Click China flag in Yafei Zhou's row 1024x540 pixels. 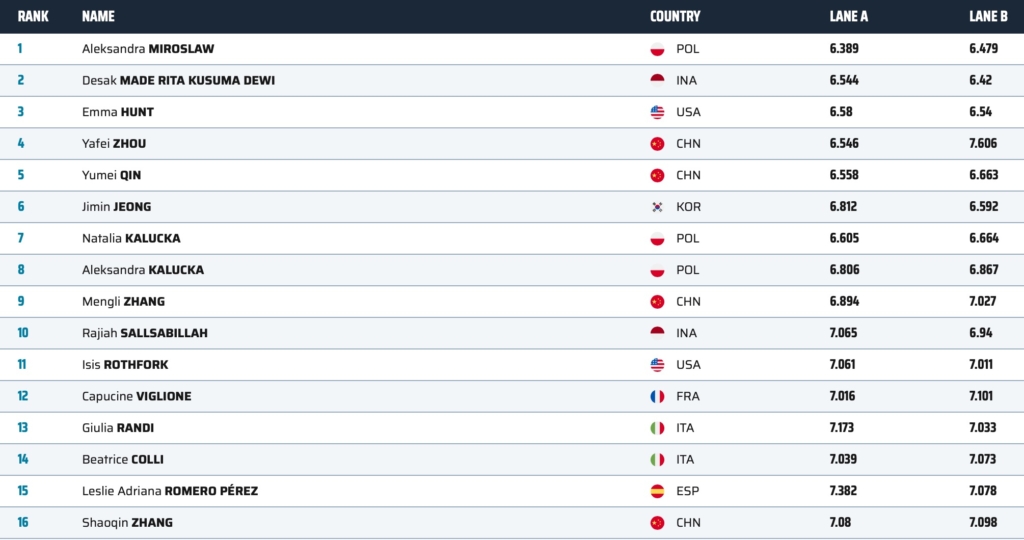(657, 144)
